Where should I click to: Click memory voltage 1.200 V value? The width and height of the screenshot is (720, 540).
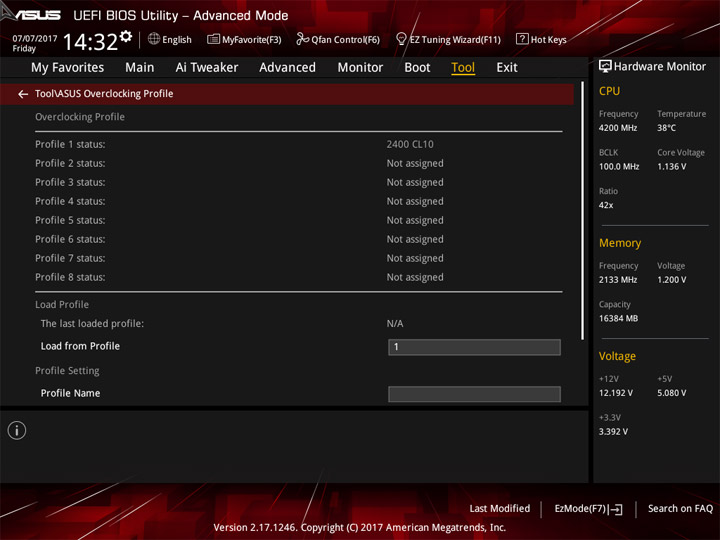click(672, 280)
